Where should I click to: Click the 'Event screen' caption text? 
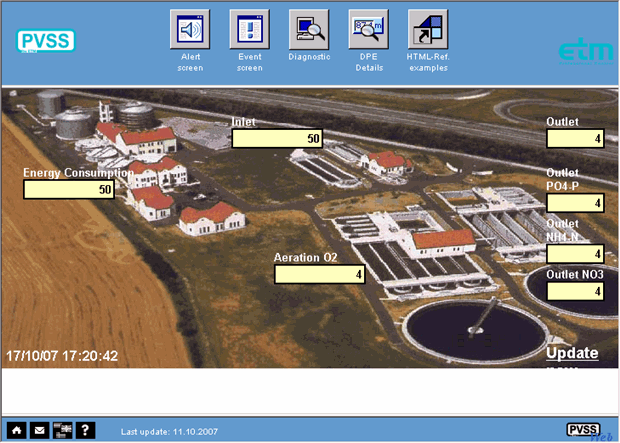tap(250, 62)
